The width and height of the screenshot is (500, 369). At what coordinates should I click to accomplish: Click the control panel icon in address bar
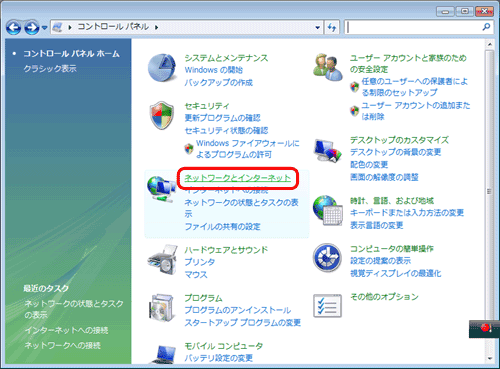[58, 27]
